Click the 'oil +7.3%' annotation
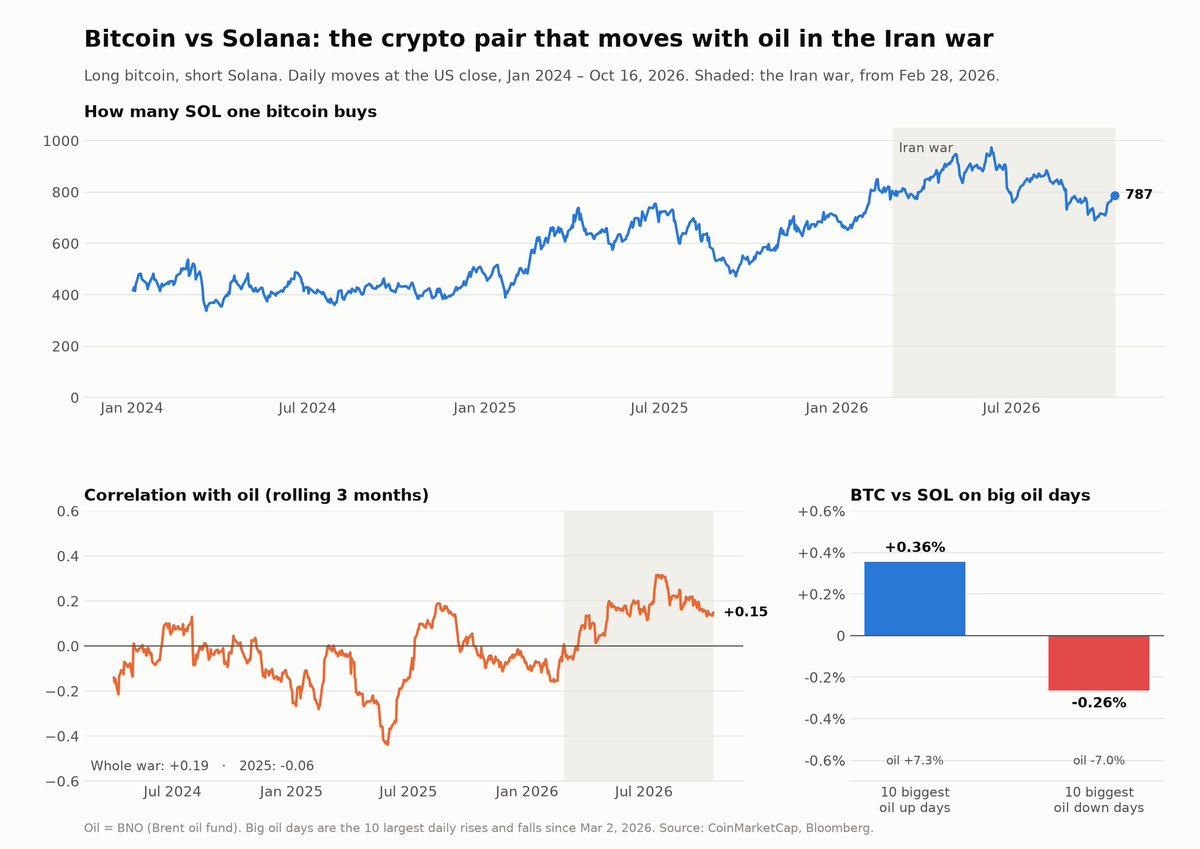 coord(915,761)
